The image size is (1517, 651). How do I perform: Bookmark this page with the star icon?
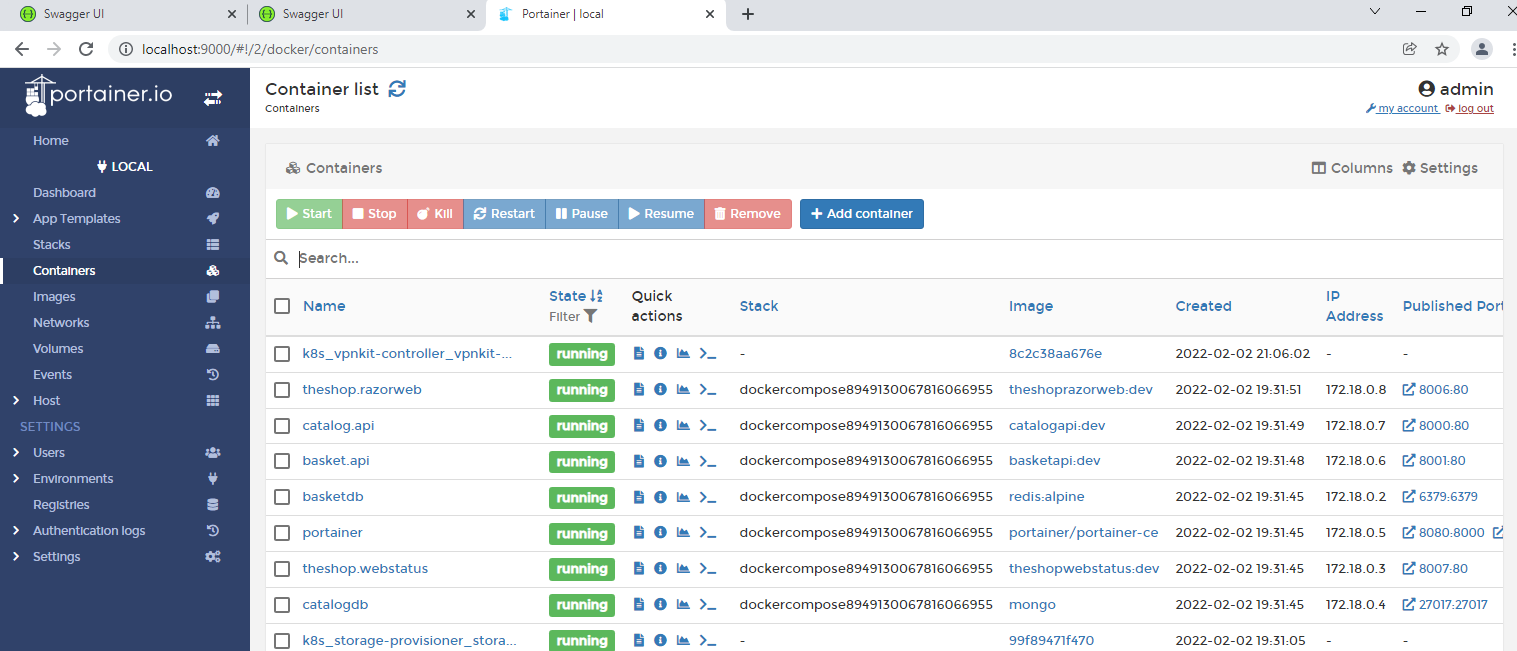[1442, 49]
